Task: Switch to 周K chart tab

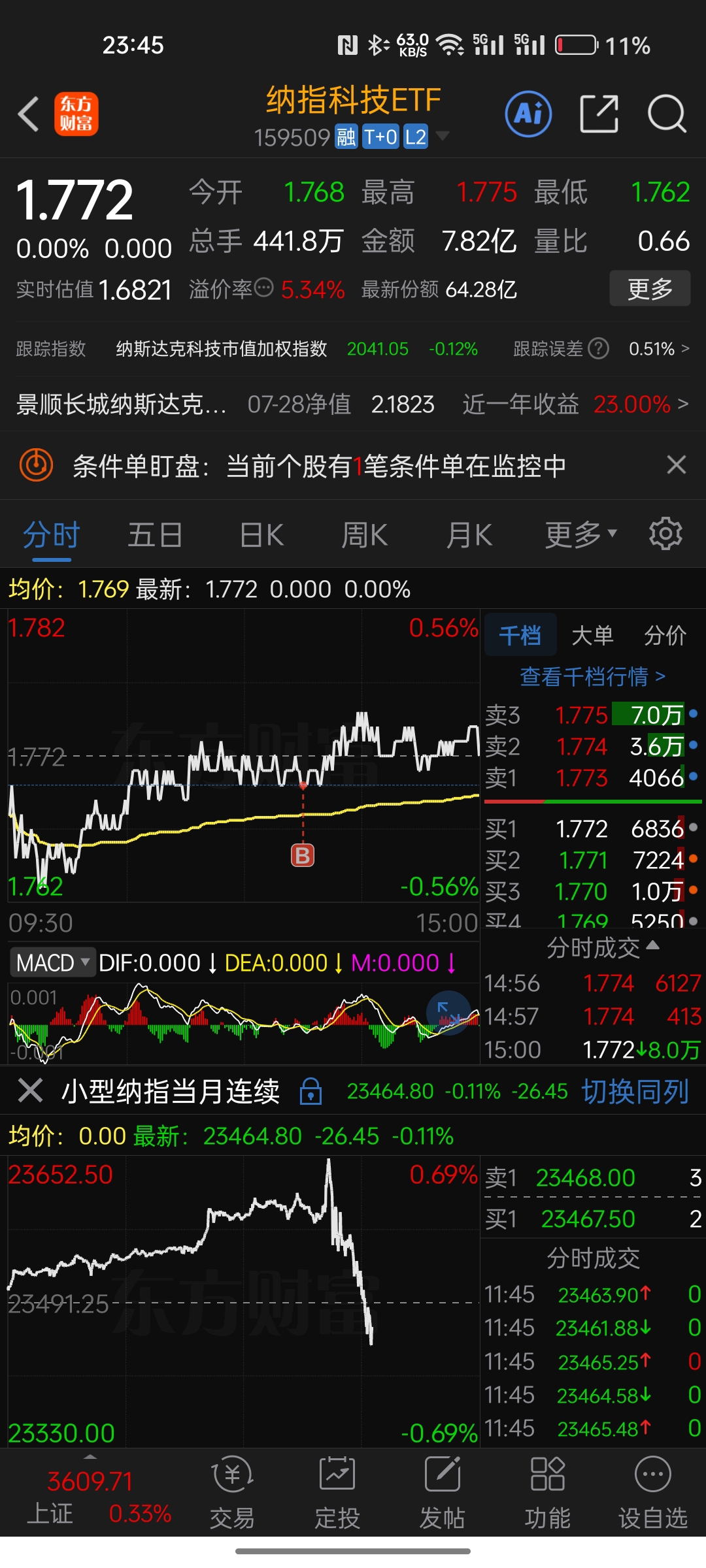Action: (x=364, y=535)
